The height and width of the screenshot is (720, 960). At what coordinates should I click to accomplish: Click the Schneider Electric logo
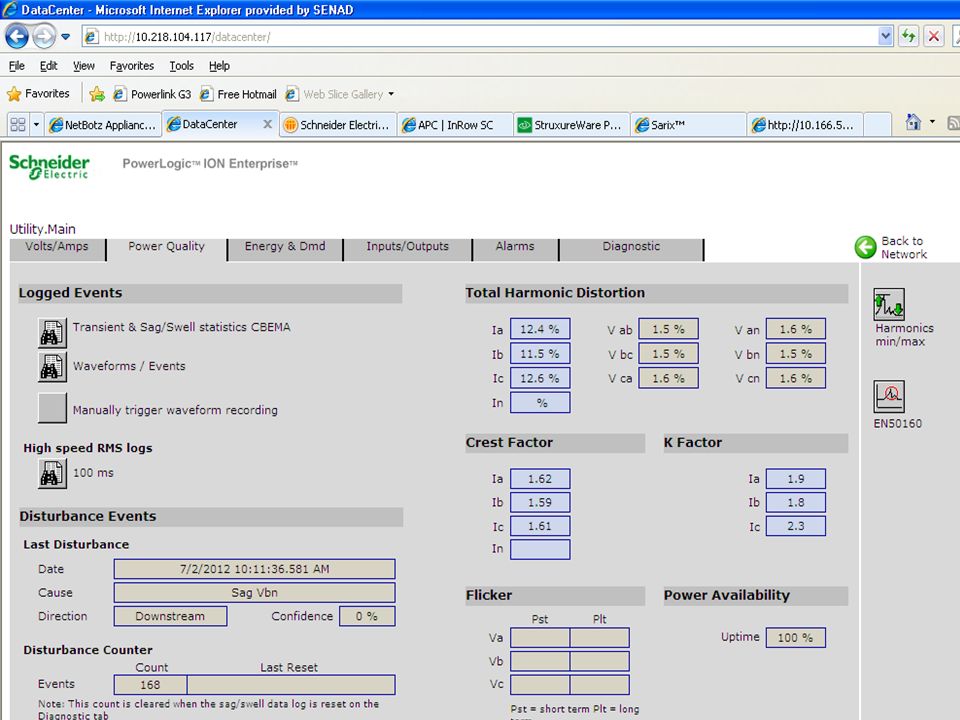pyautogui.click(x=49, y=167)
